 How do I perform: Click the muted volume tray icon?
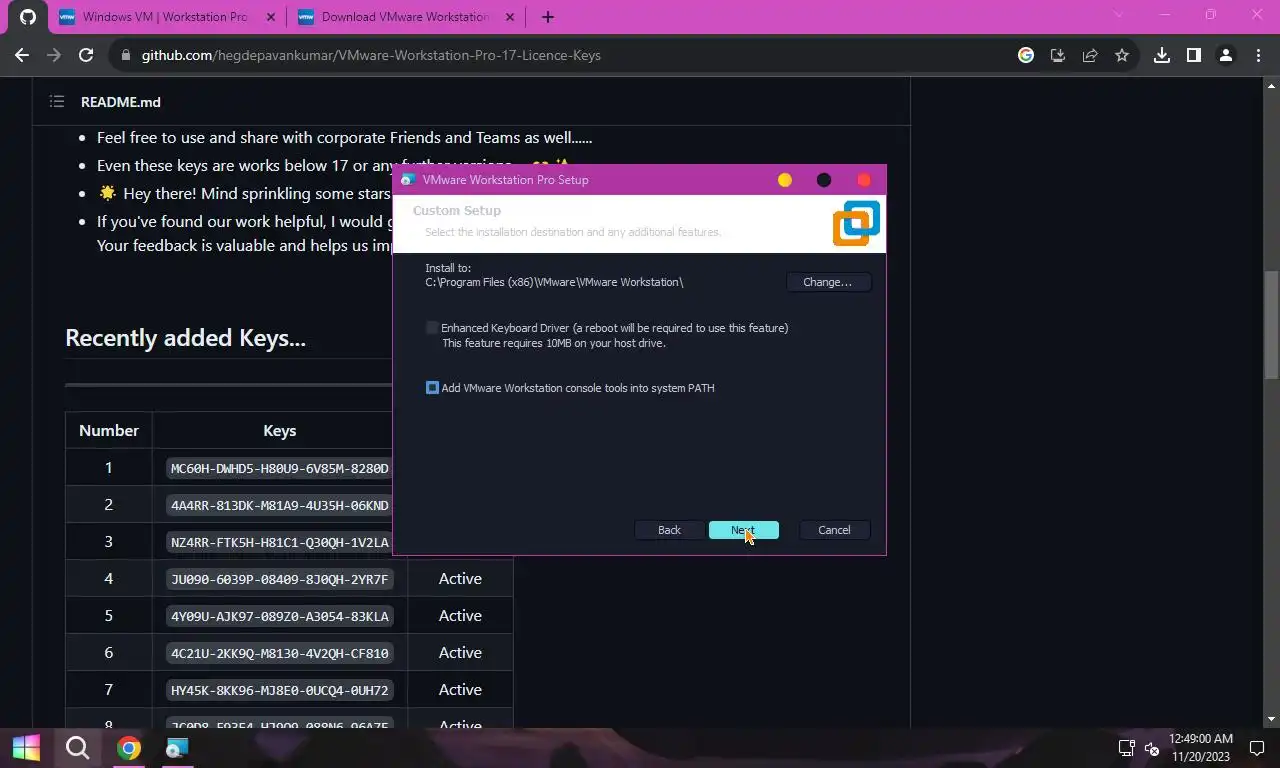click(1151, 748)
